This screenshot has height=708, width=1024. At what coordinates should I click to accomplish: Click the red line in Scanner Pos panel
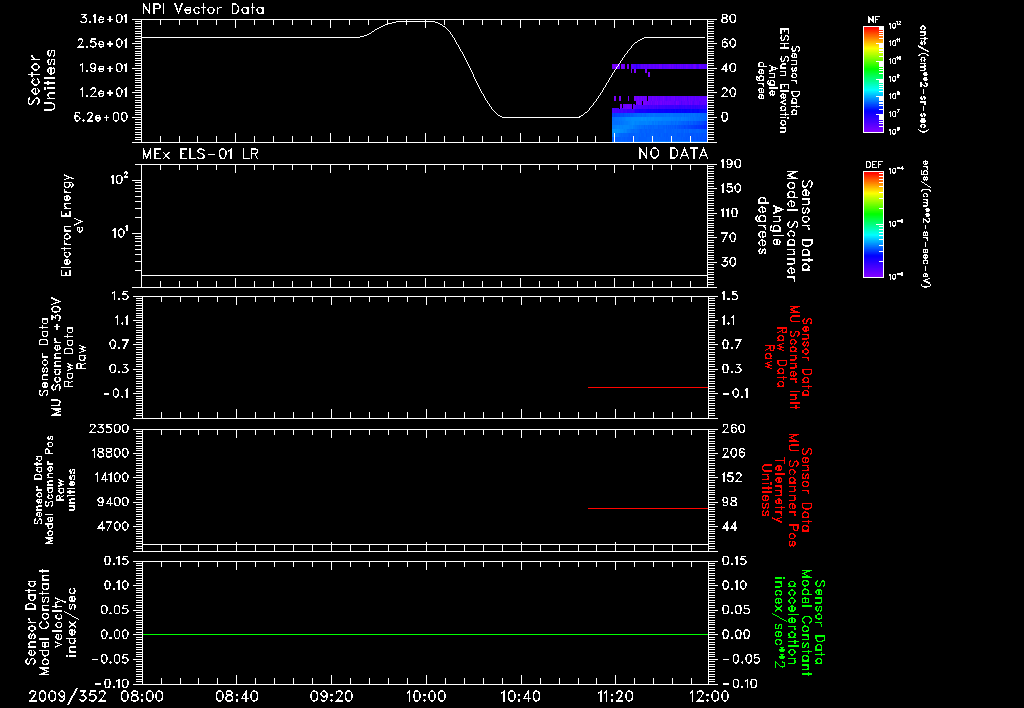tap(648, 508)
